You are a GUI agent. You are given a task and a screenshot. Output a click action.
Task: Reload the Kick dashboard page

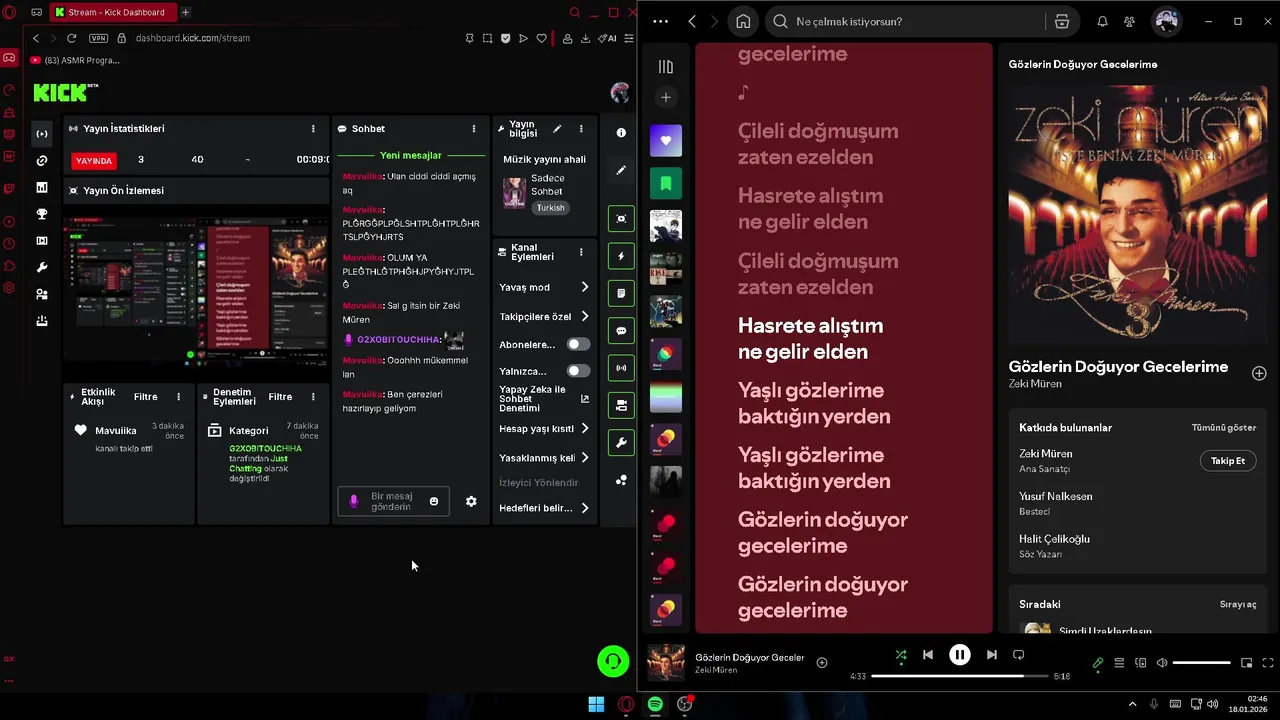pos(71,38)
